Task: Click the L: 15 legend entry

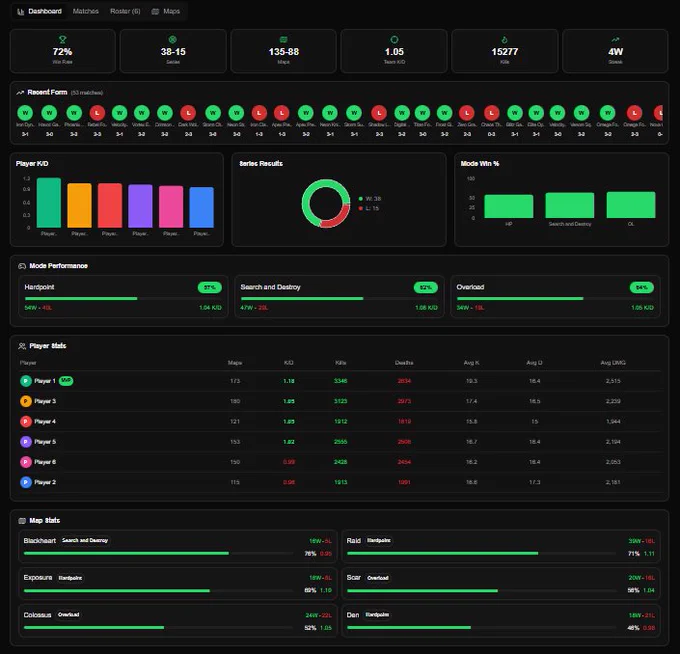Action: 369,209
